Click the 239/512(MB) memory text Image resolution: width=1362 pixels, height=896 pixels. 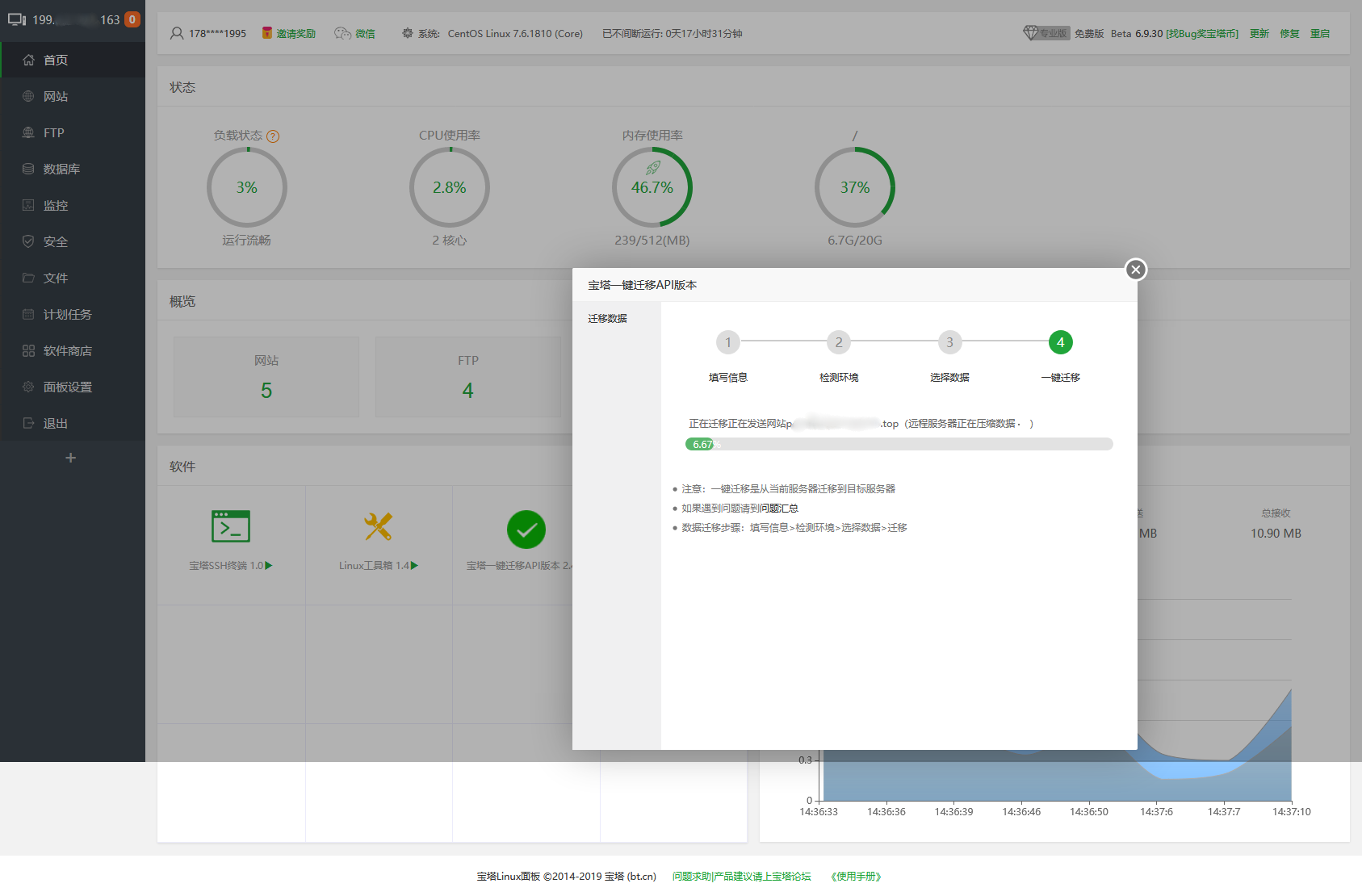(x=652, y=241)
